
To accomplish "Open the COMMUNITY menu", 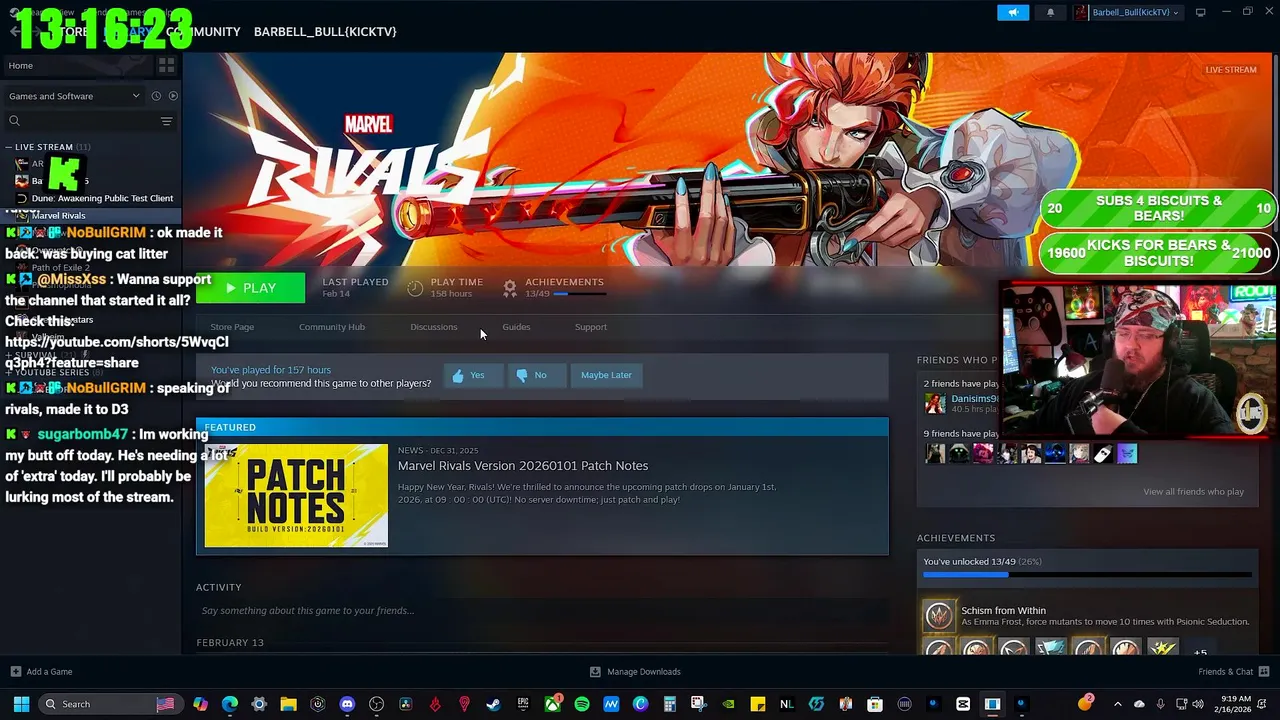I will 205,31.
